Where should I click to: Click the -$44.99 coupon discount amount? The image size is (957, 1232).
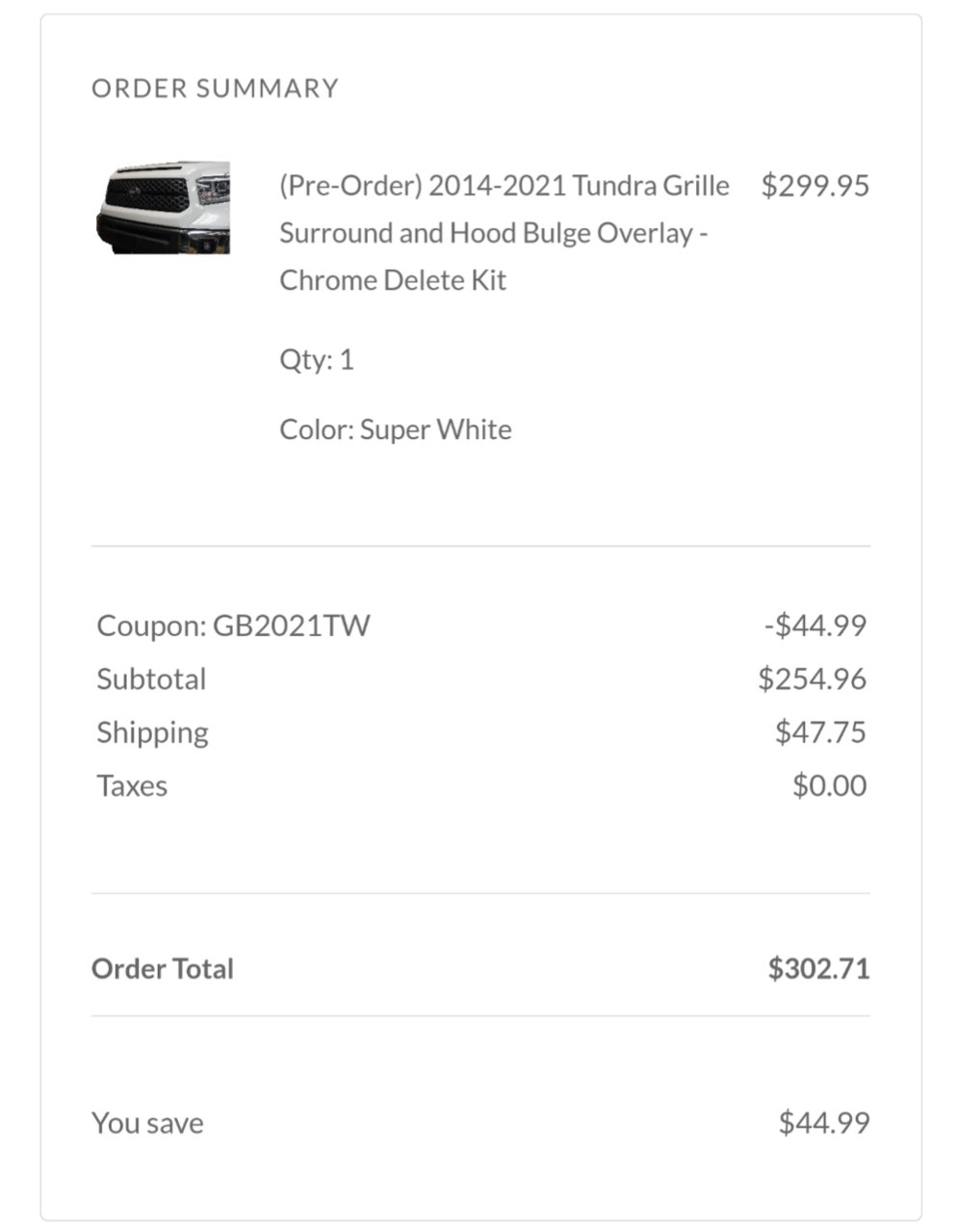click(815, 626)
